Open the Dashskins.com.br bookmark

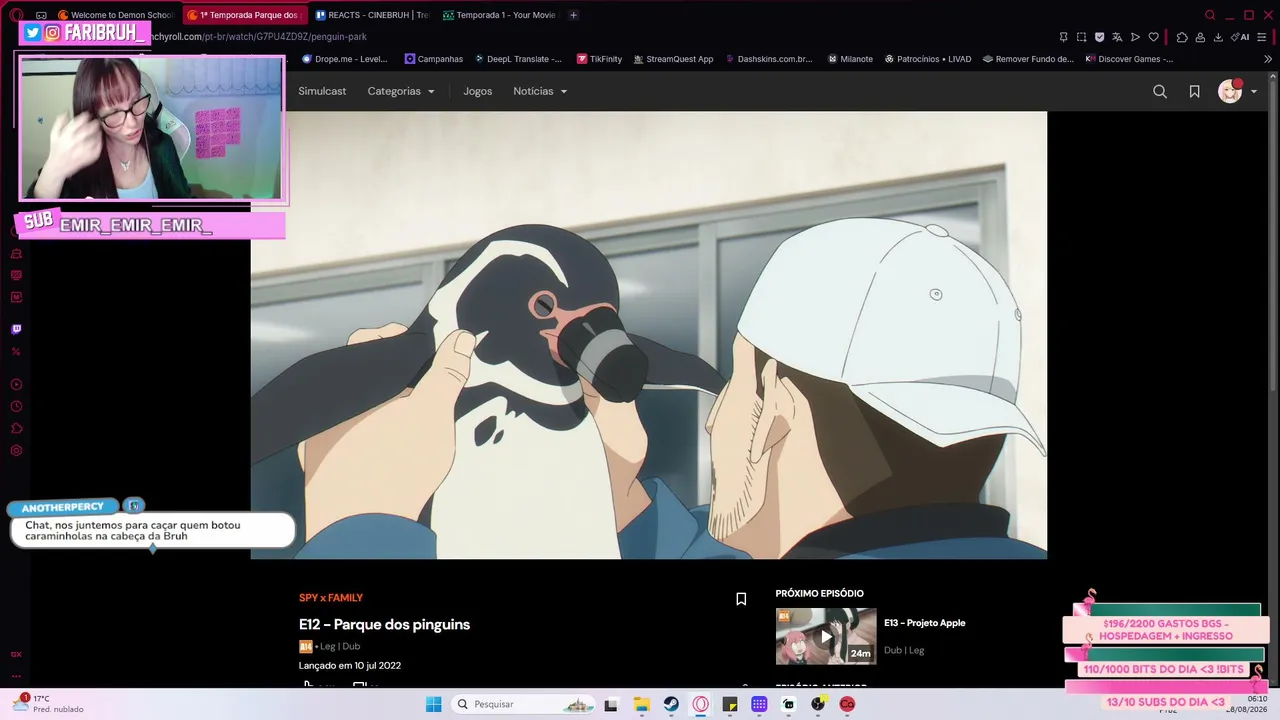(769, 59)
